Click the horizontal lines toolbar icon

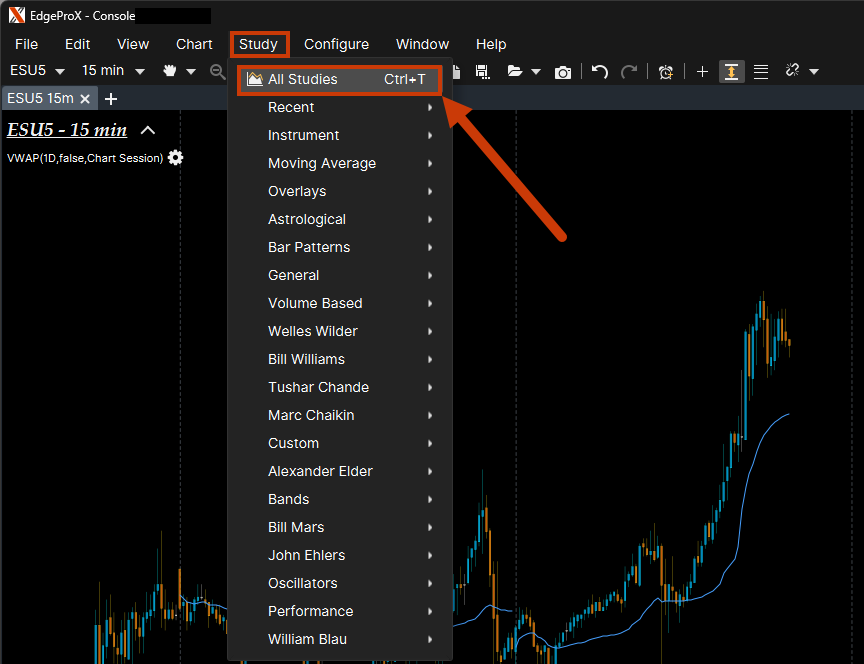[761, 72]
